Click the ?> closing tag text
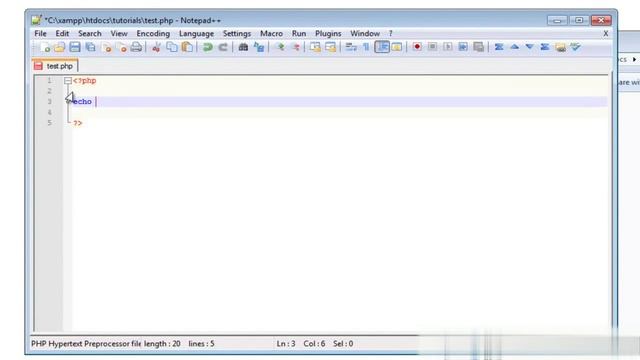Image resolution: width=640 pixels, height=360 pixels. point(78,123)
